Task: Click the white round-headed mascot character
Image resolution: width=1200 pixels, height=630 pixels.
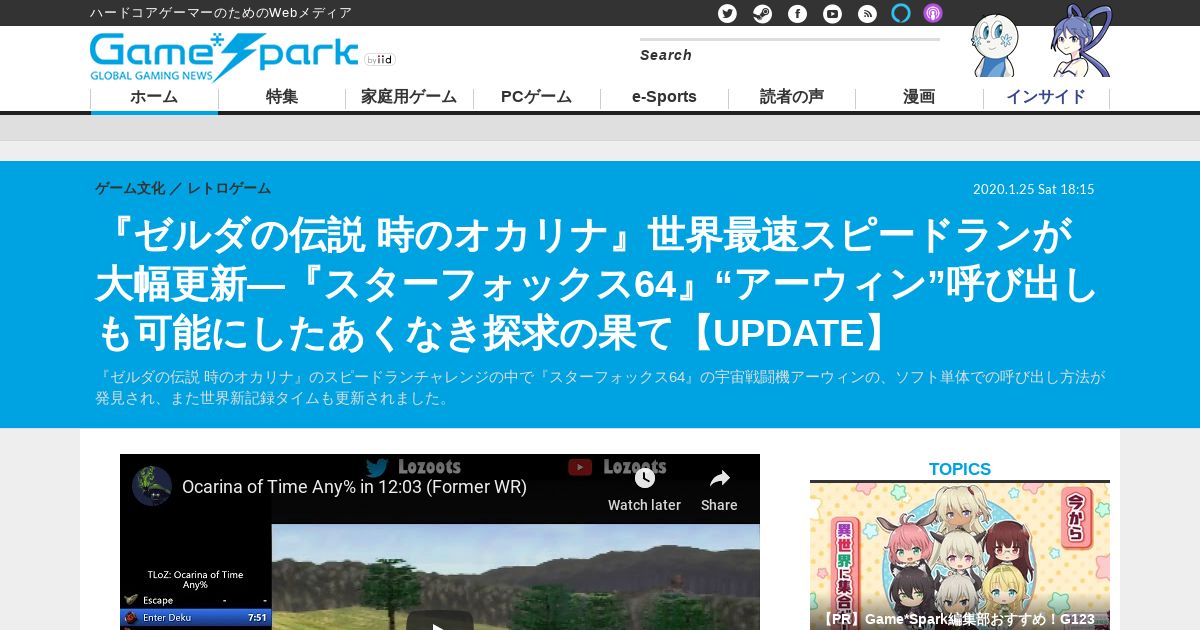Action: click(995, 46)
